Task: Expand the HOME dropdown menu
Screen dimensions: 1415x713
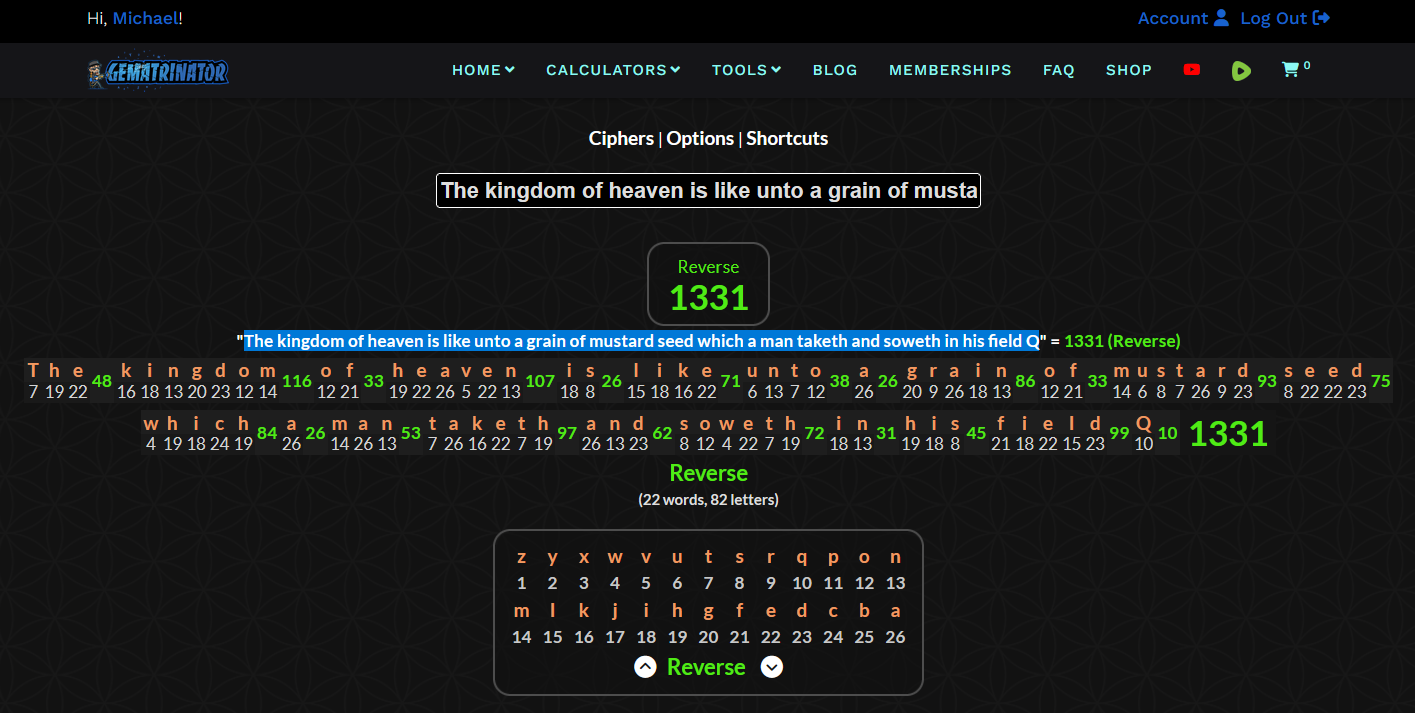Action: (x=483, y=70)
